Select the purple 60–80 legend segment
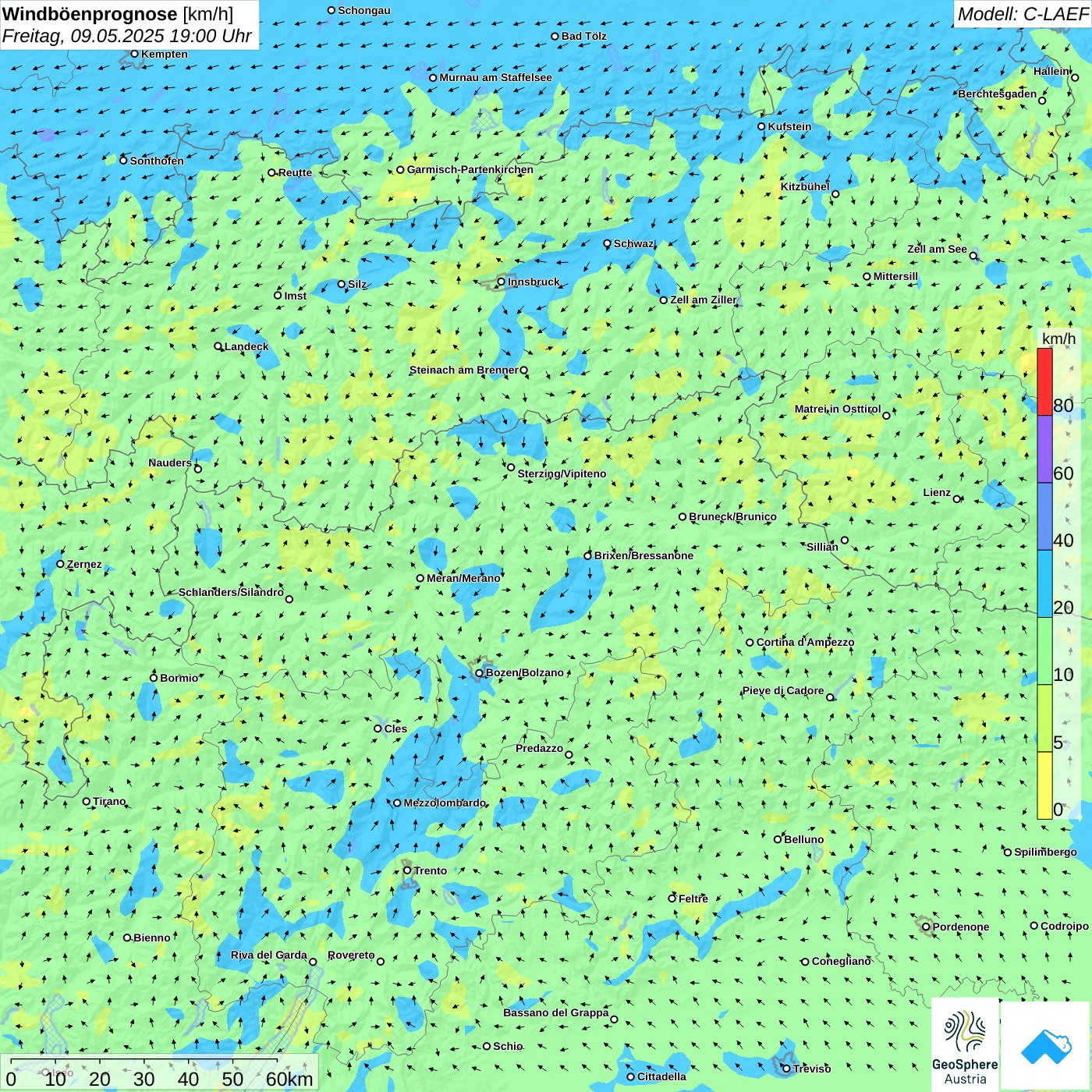The width and height of the screenshot is (1092, 1092). click(x=1044, y=449)
